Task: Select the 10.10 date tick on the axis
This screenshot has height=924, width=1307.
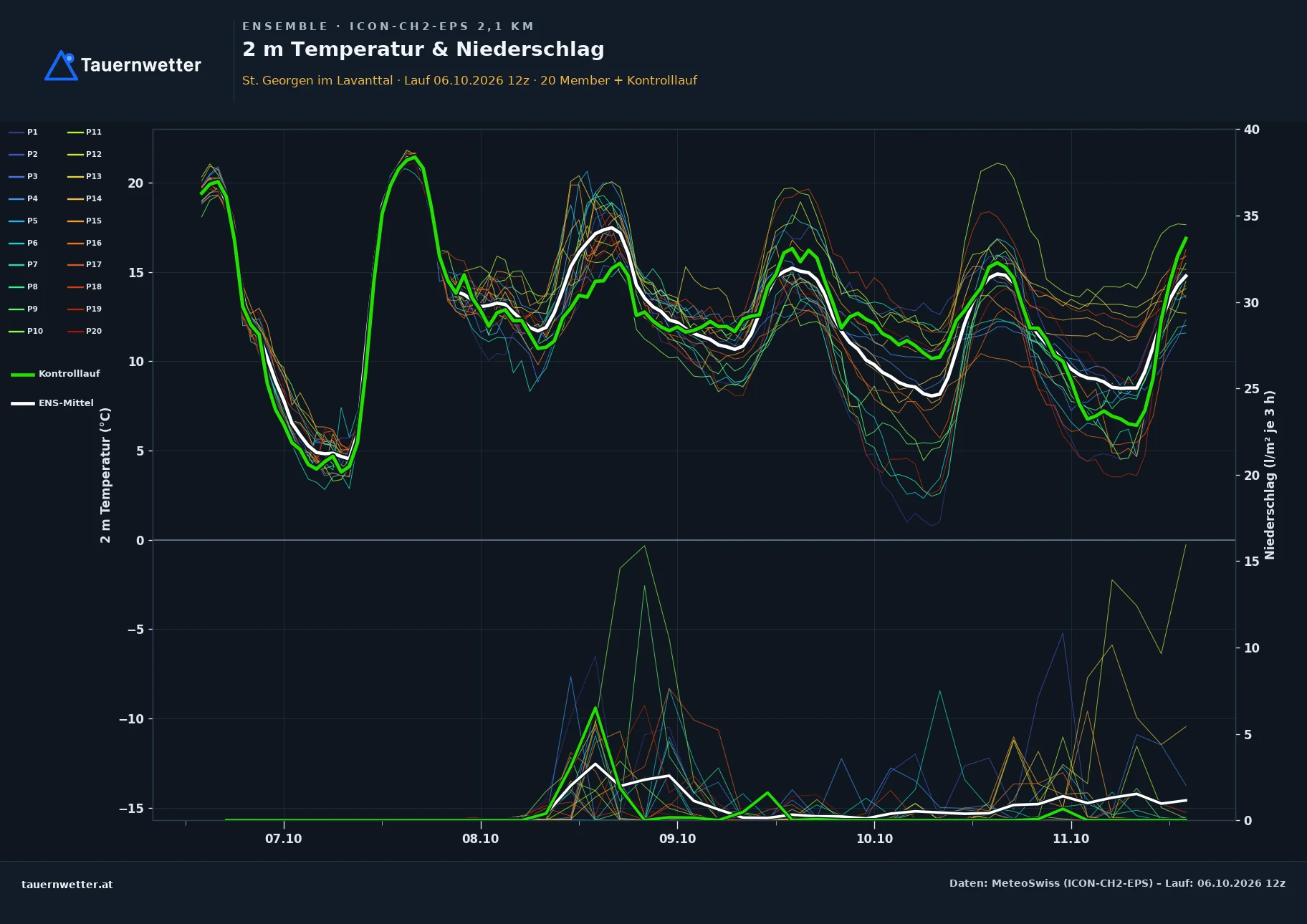Action: (874, 839)
